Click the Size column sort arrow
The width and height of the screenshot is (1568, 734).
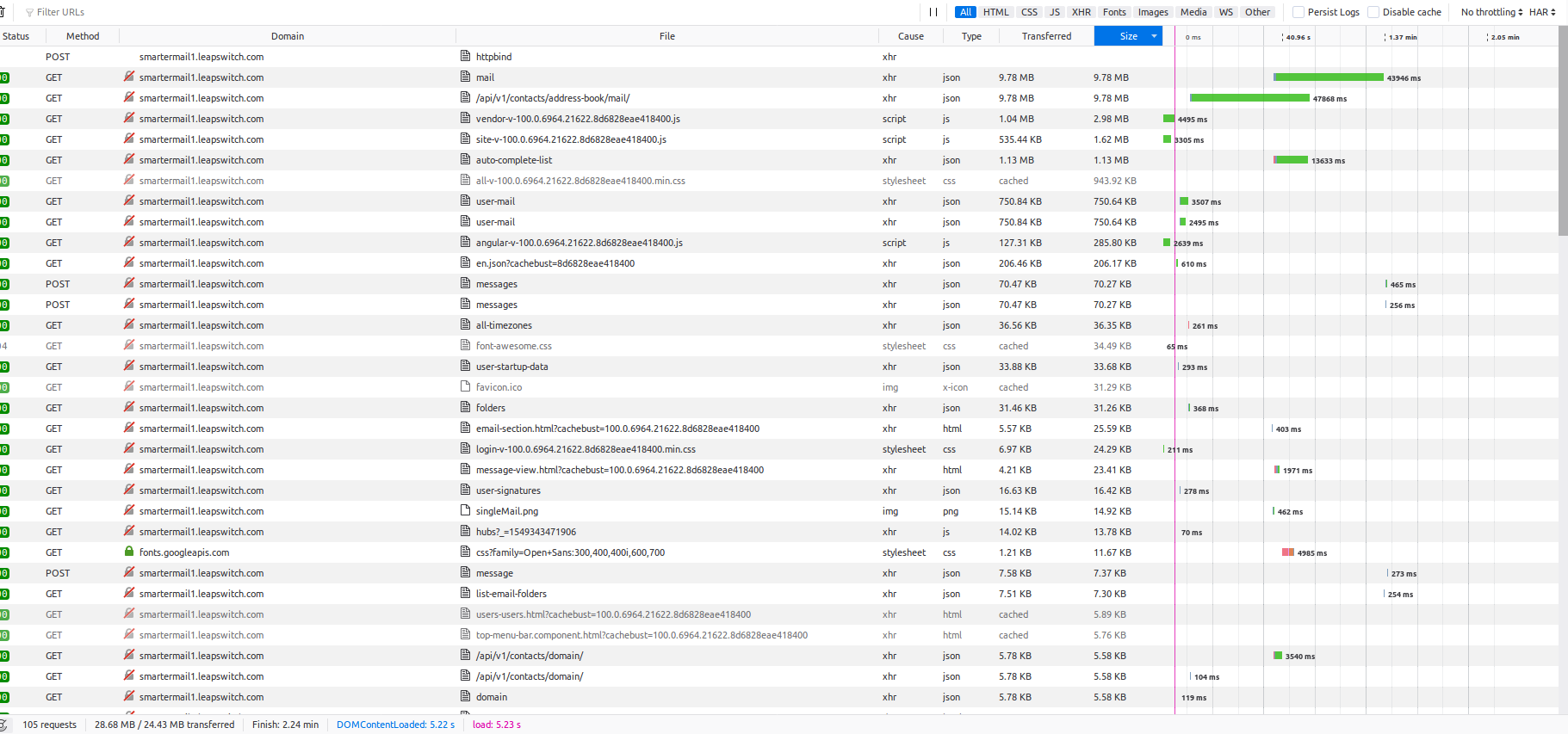(x=1154, y=36)
